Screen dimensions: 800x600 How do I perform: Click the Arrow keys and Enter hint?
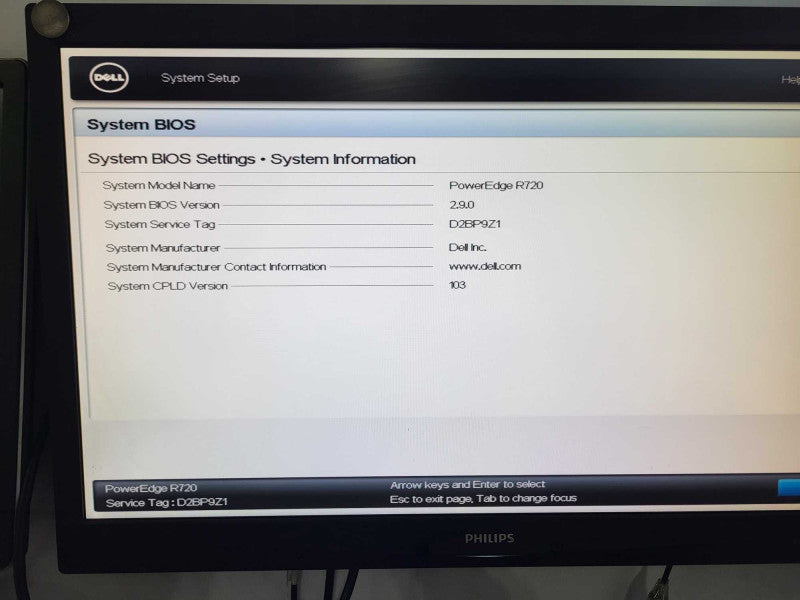(x=467, y=484)
